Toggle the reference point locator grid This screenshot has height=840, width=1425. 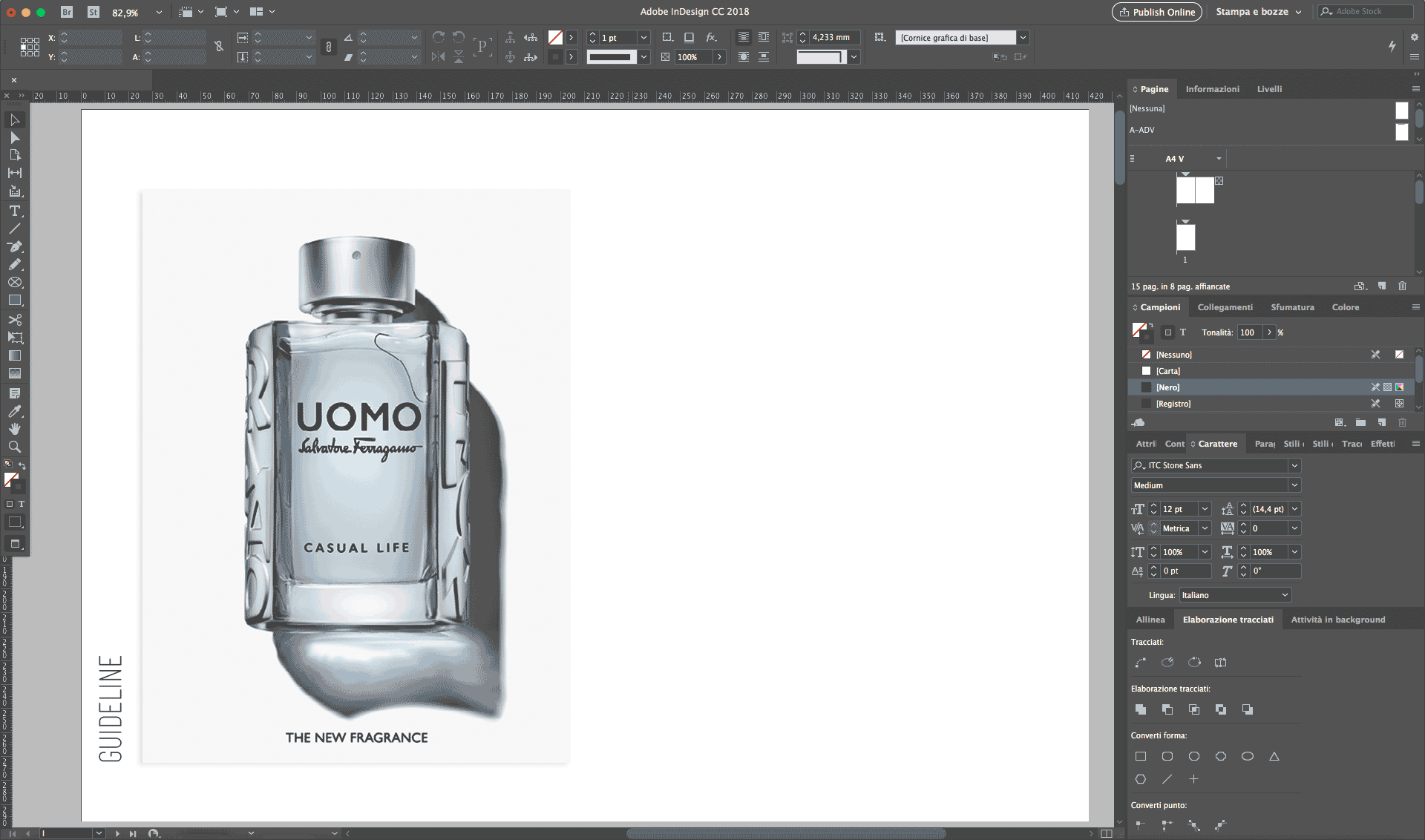[x=30, y=47]
